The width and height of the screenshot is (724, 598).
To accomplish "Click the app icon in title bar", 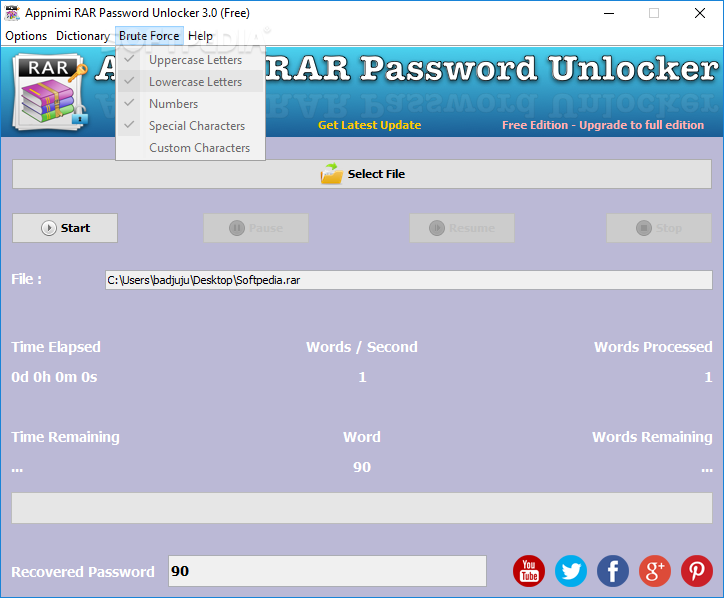I will [x=12, y=13].
